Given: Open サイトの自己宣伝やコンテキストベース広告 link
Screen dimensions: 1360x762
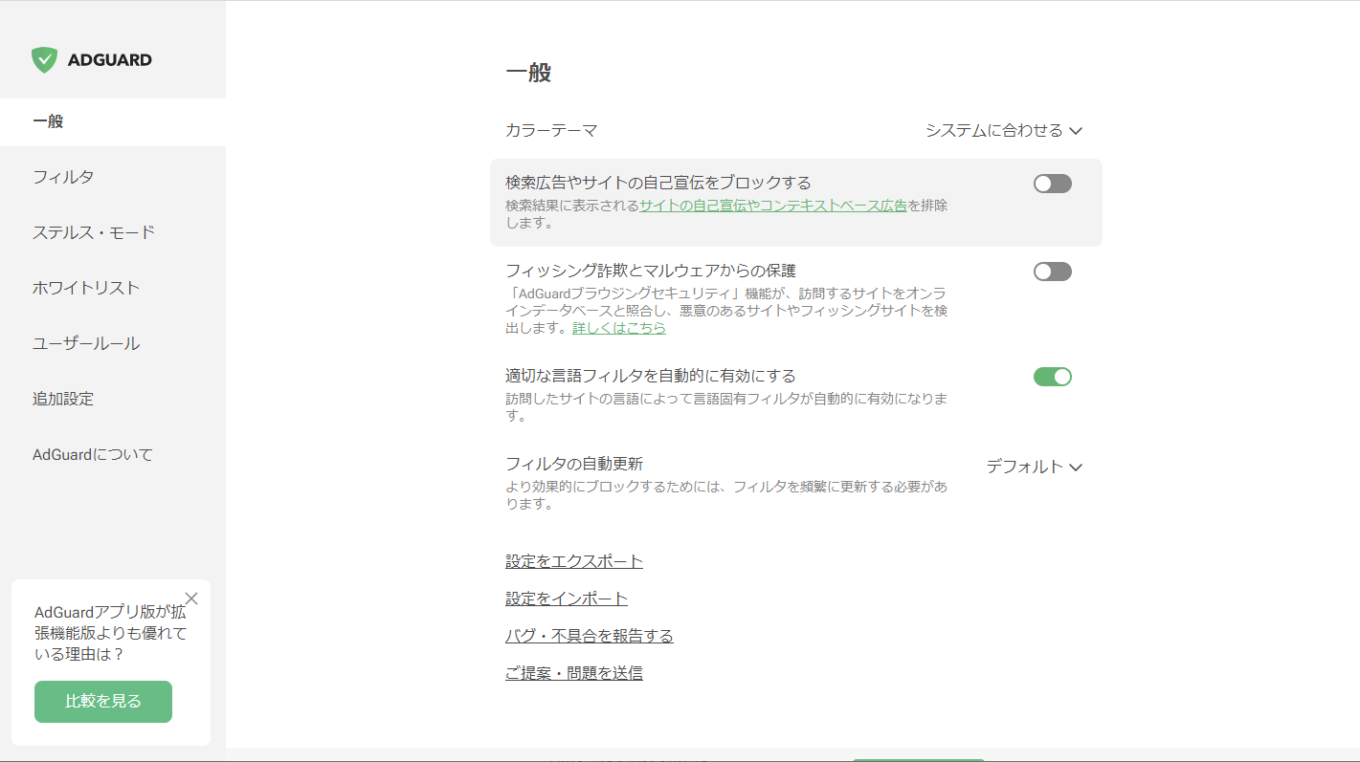Looking at the screenshot, I should pyautogui.click(x=773, y=206).
